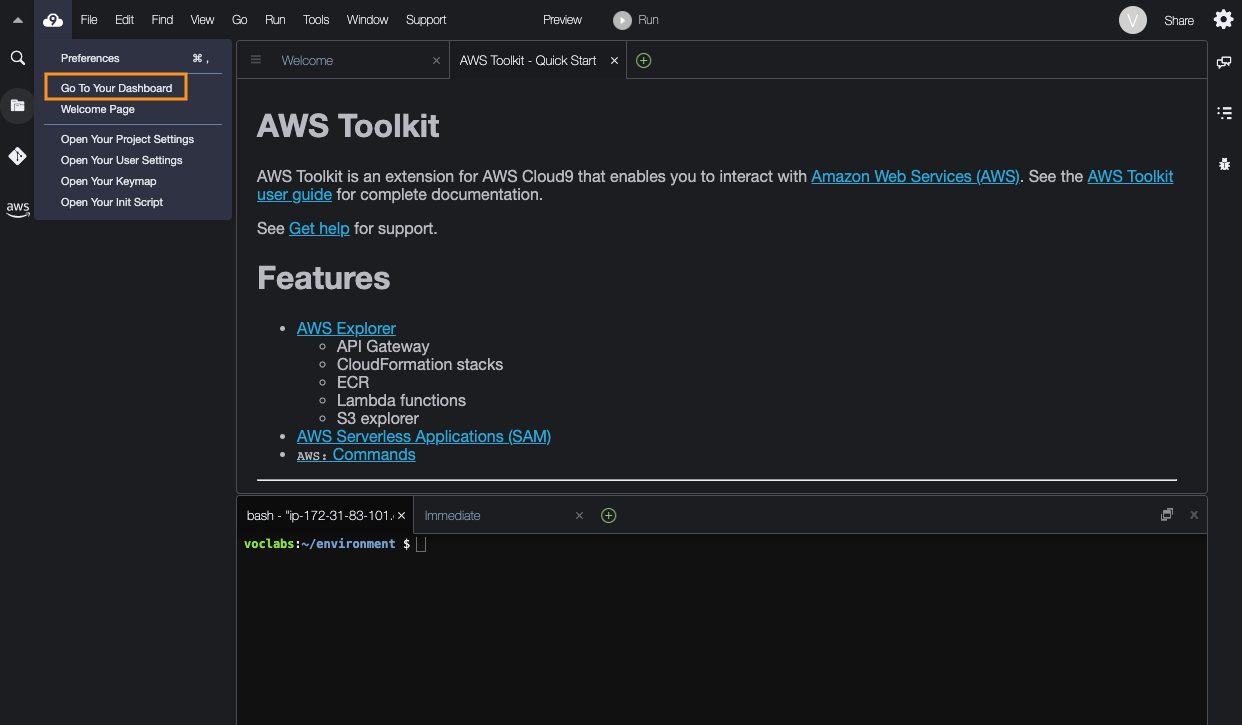The width and height of the screenshot is (1242, 725).
Task: Select Preferences in the Cloud9 menu
Action: [x=133, y=58]
